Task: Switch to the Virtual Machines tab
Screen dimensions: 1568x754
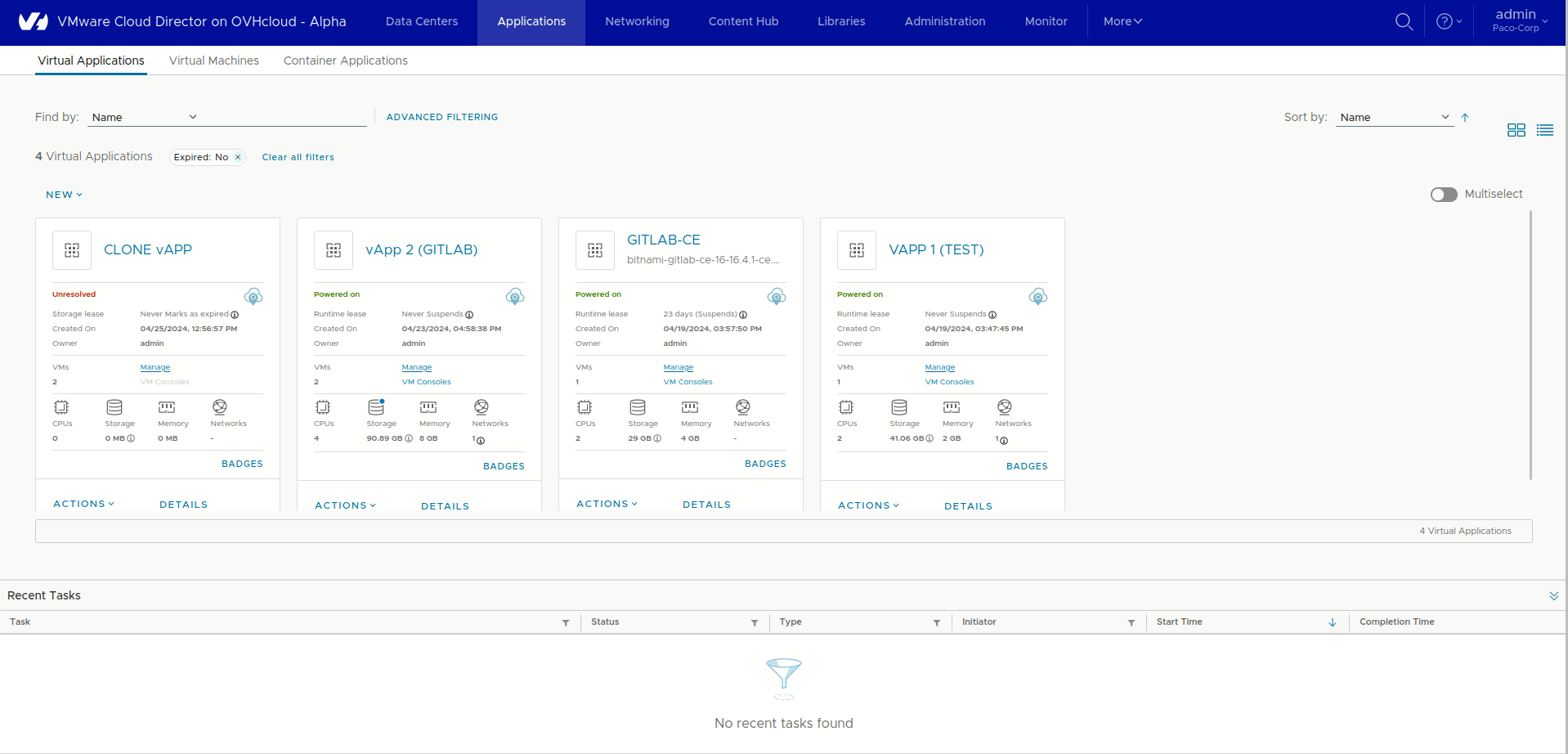Action: coord(213,61)
